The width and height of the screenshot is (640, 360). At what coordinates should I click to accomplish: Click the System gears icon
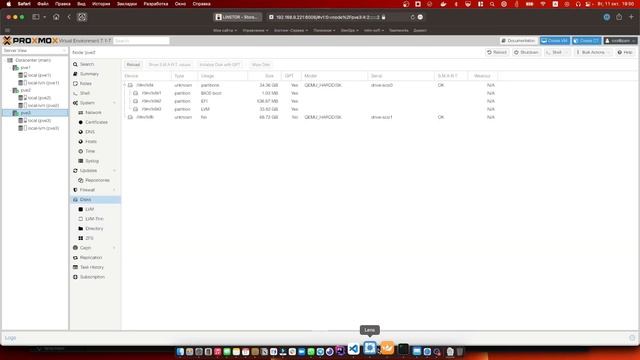pyautogui.click(x=75, y=103)
